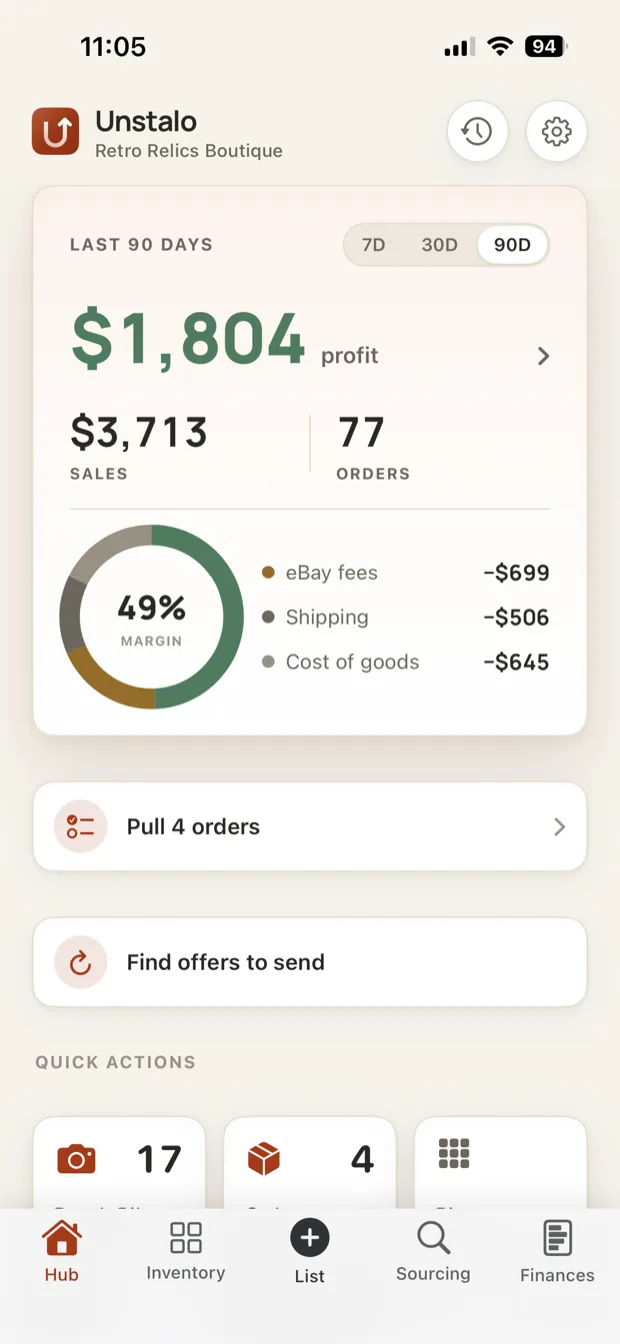Screen dimensions: 620x1344
Task: Select the 7D time range
Action: pos(374,245)
